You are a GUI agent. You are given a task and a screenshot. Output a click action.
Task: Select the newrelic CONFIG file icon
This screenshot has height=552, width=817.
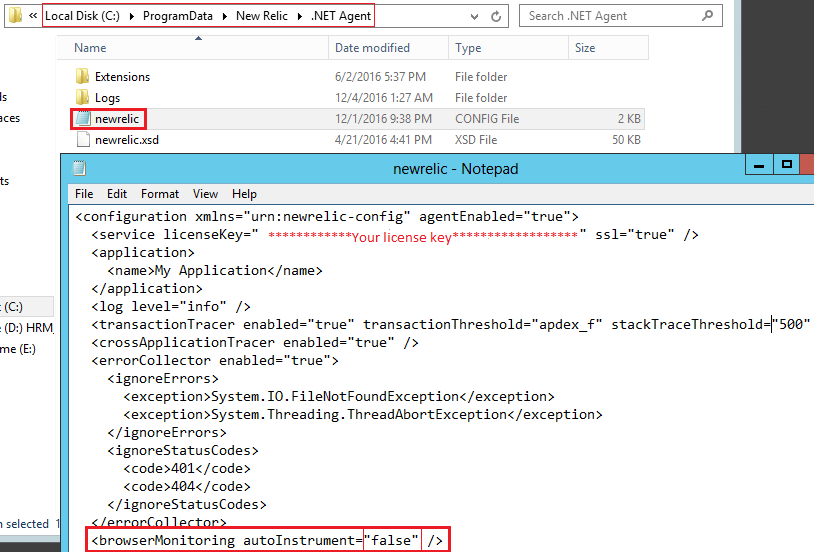pos(82,119)
